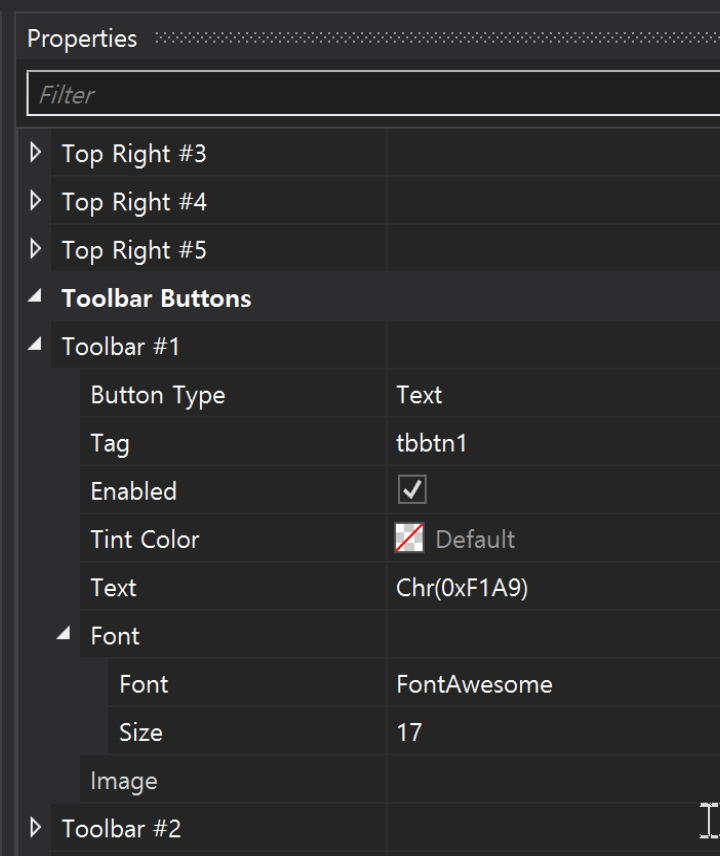Screen dimensions: 720x856
Task: Select the Button Type value Text
Action: pos(419,395)
